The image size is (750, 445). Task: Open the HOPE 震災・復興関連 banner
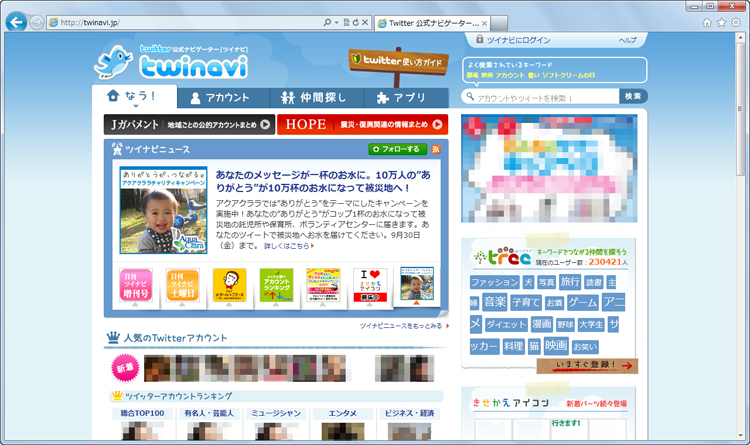[363, 124]
